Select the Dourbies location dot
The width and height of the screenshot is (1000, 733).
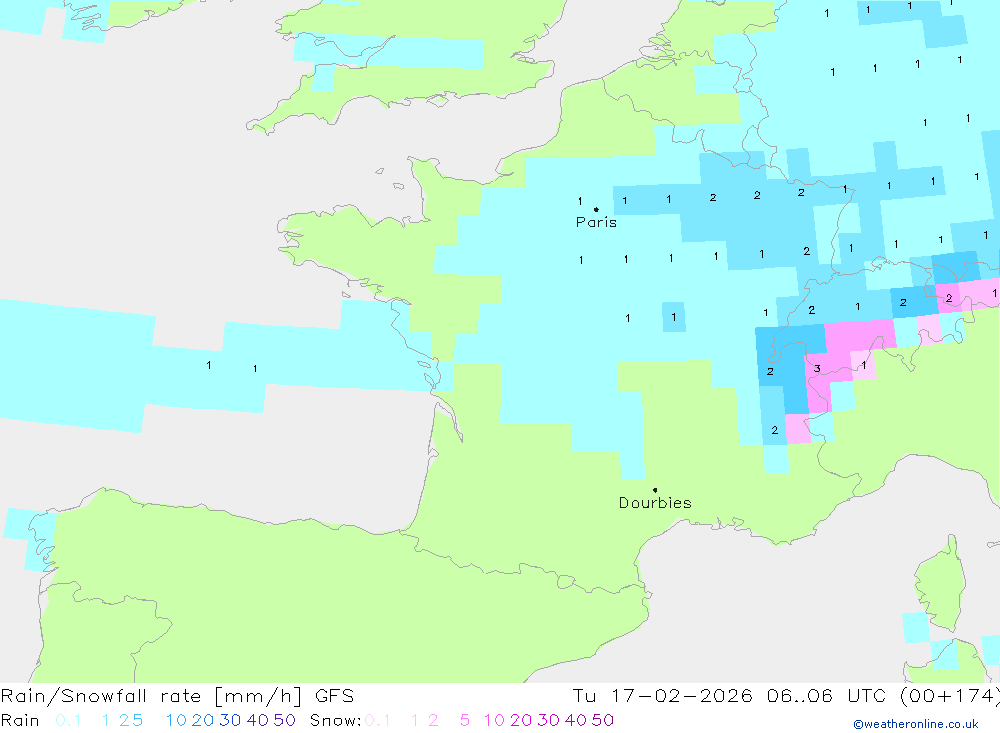point(655,490)
